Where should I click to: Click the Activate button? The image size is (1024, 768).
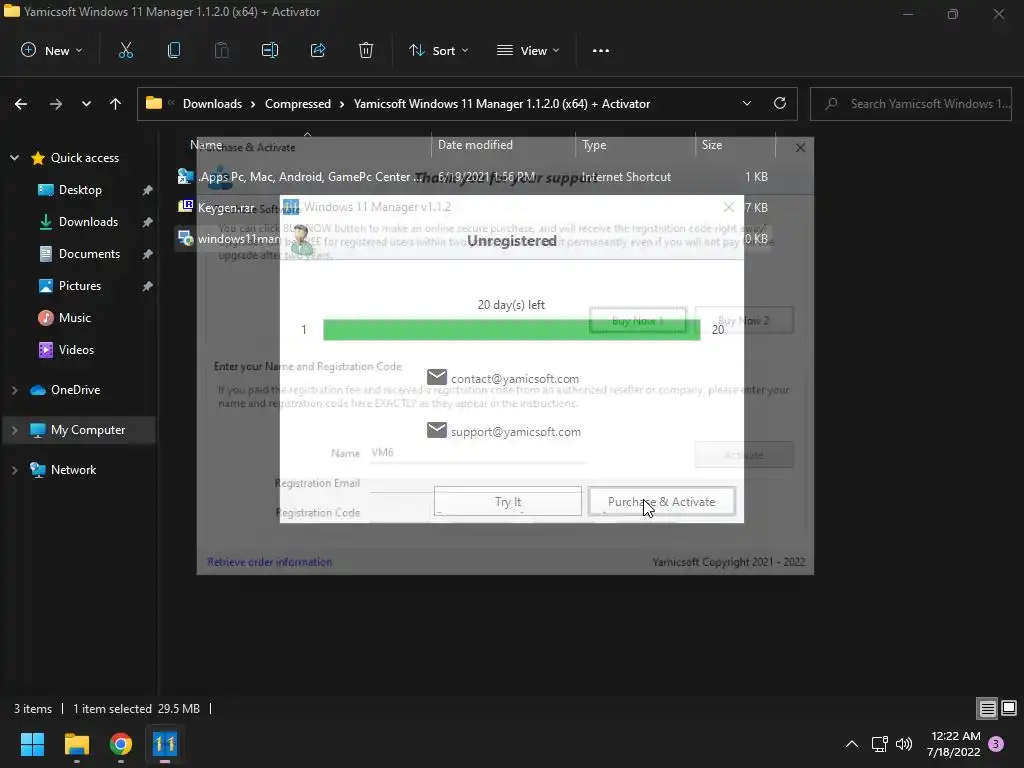click(x=744, y=455)
